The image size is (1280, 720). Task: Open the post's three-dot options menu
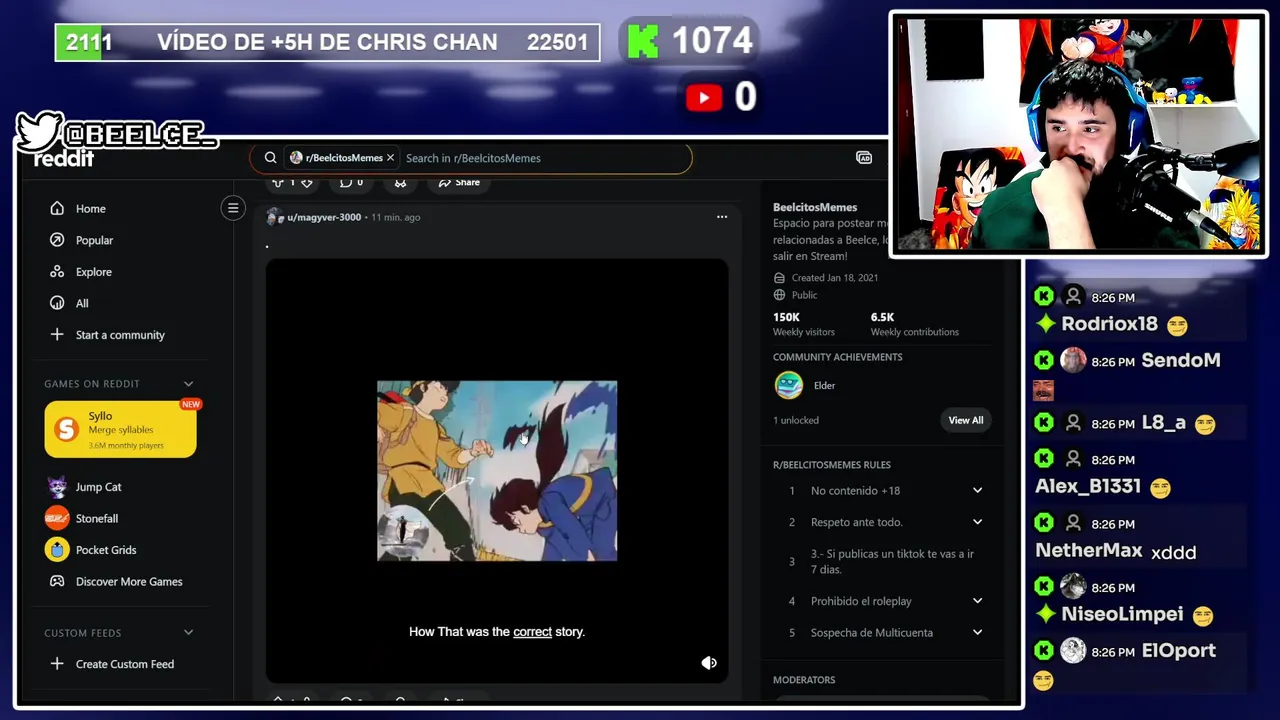point(722,217)
